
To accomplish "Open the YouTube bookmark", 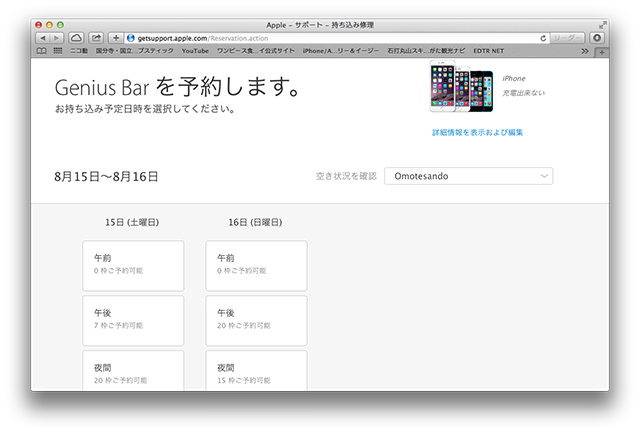I will click(x=195, y=51).
